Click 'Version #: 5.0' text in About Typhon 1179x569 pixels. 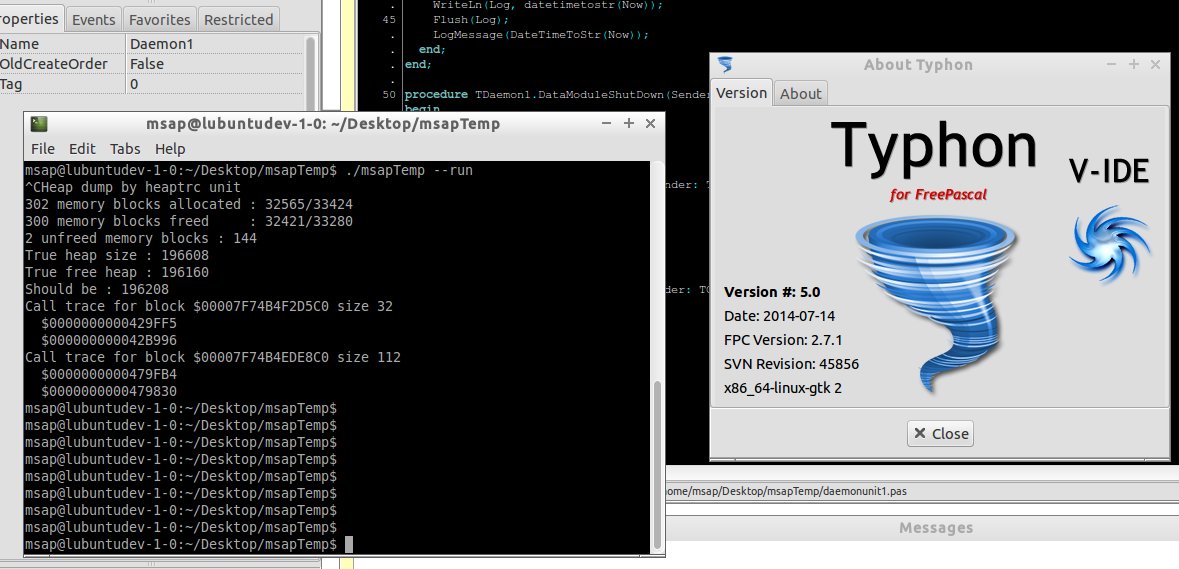[771, 292]
